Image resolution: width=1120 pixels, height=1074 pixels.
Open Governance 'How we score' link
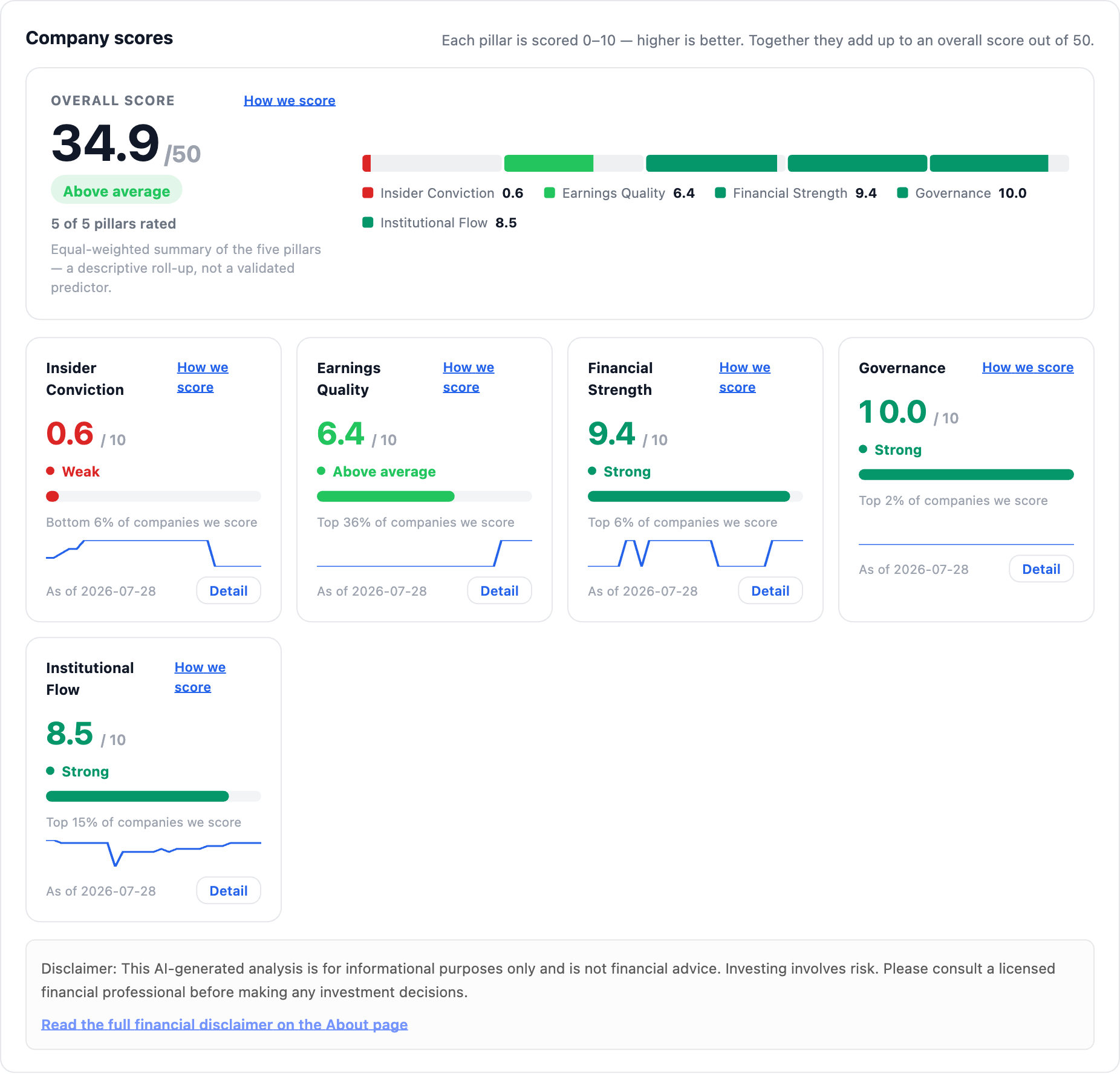1027,367
